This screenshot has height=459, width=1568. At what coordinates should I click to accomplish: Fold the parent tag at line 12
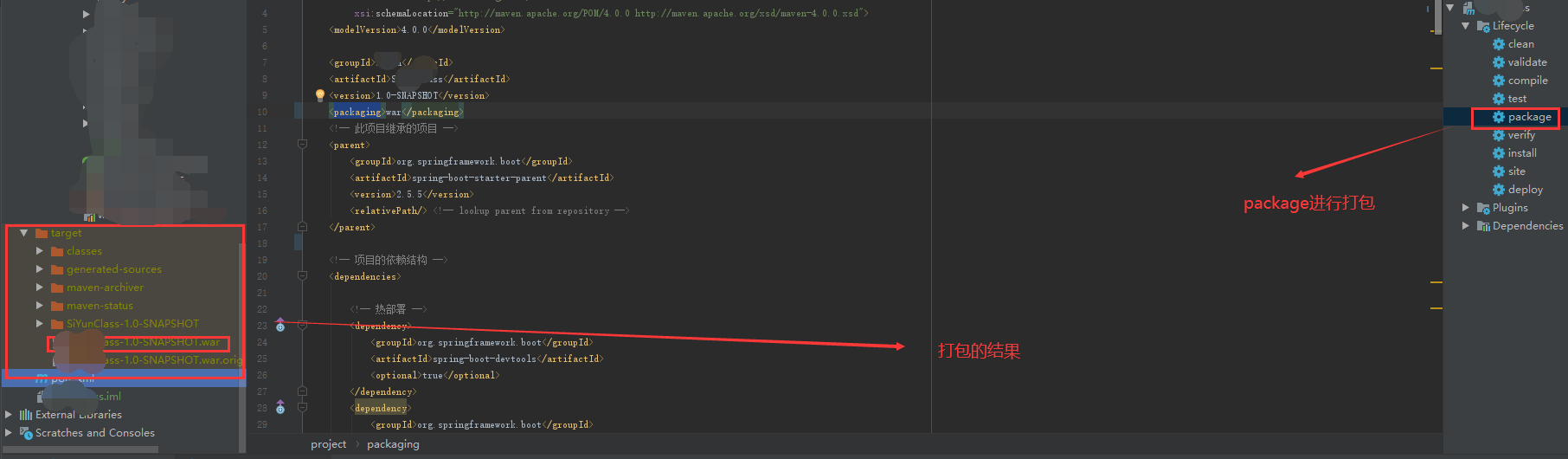pyautogui.click(x=302, y=145)
